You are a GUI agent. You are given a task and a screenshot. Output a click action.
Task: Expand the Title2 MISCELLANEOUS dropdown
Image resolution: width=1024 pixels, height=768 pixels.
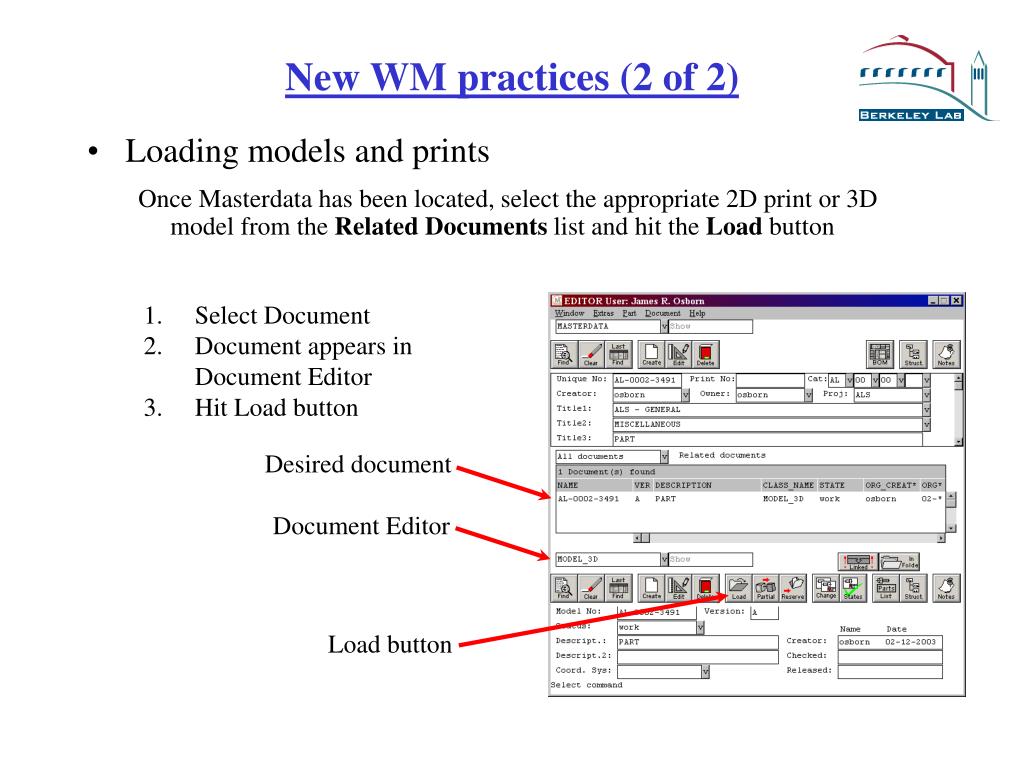[927, 424]
